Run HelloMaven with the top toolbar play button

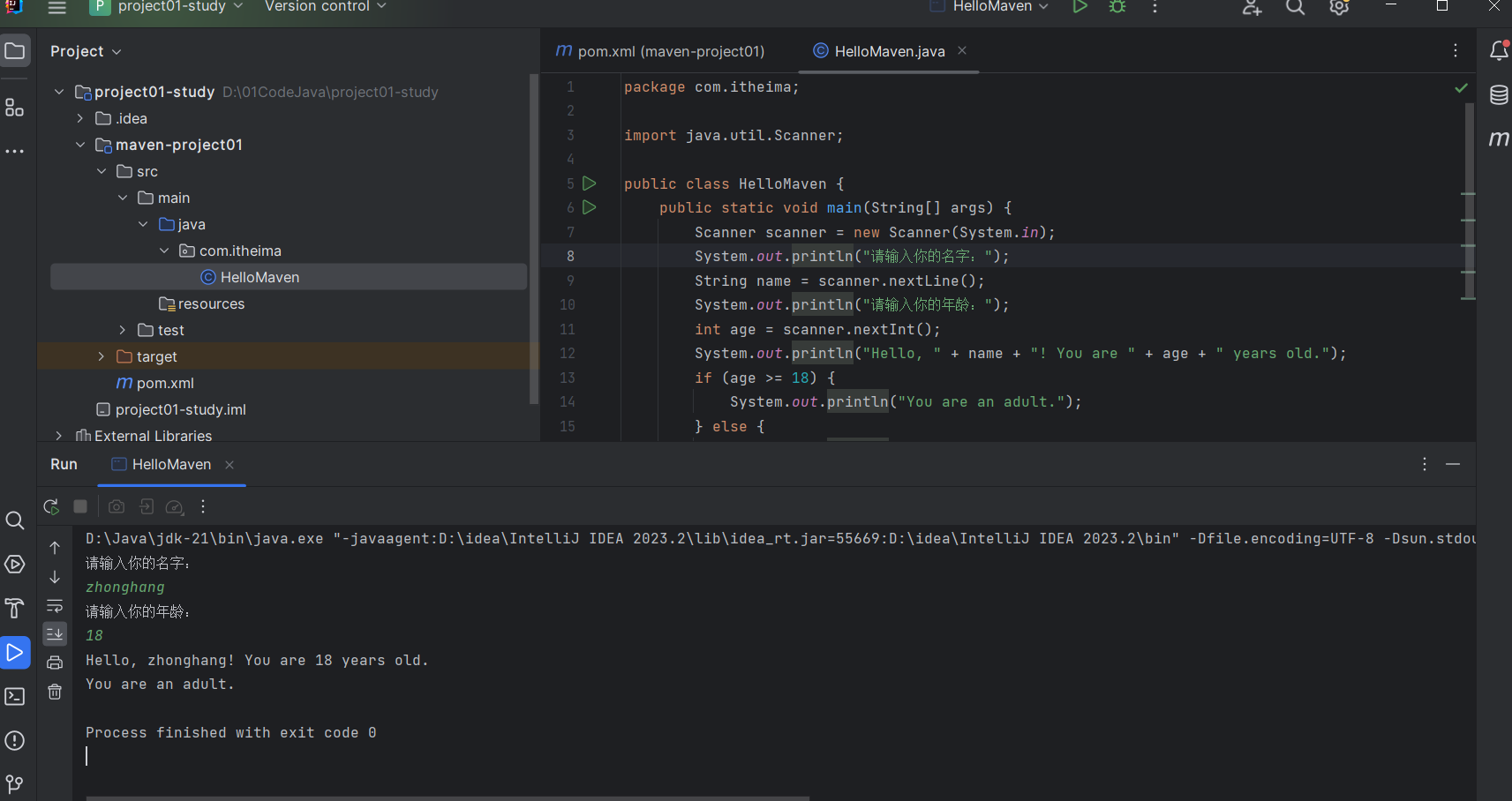click(1079, 7)
